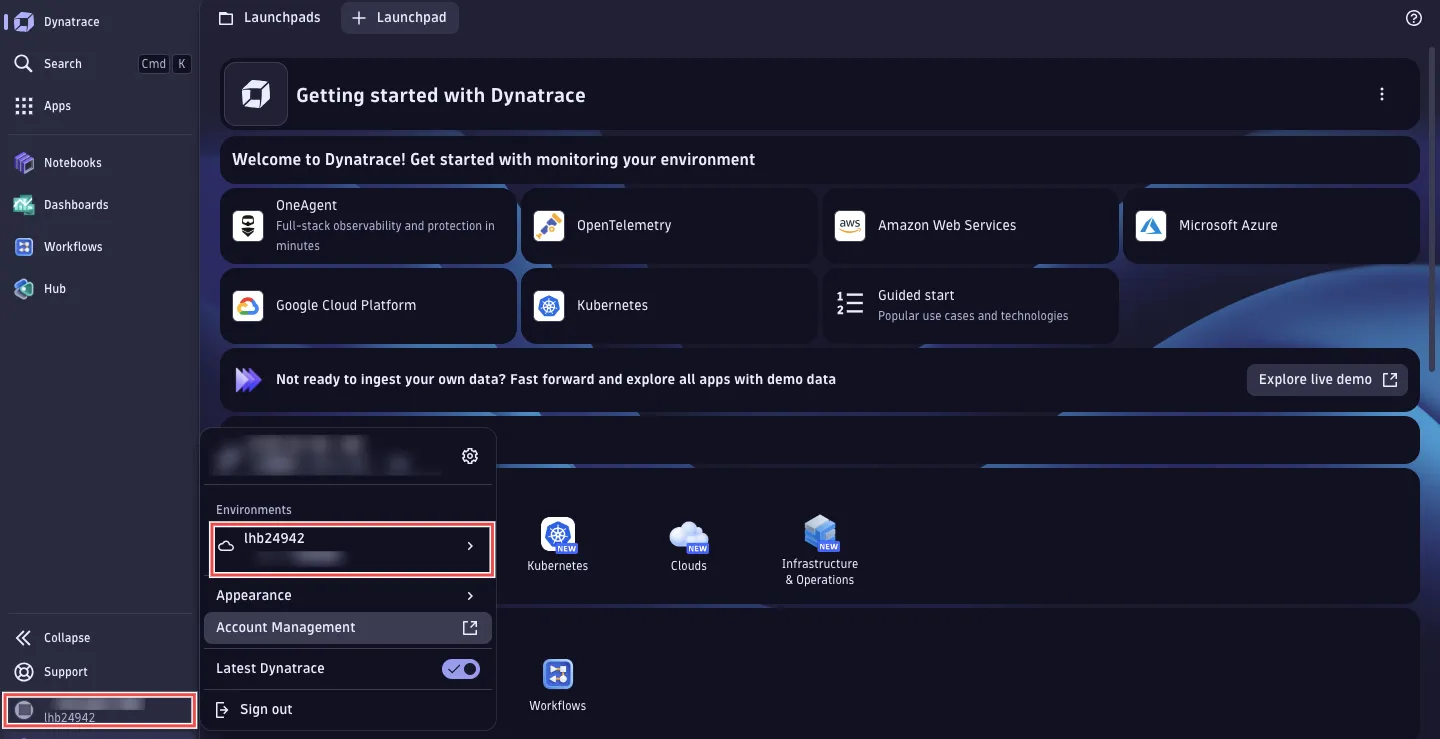Click the Cmd K search shortcut badge
Viewport: 1440px width, 739px height.
click(x=164, y=64)
